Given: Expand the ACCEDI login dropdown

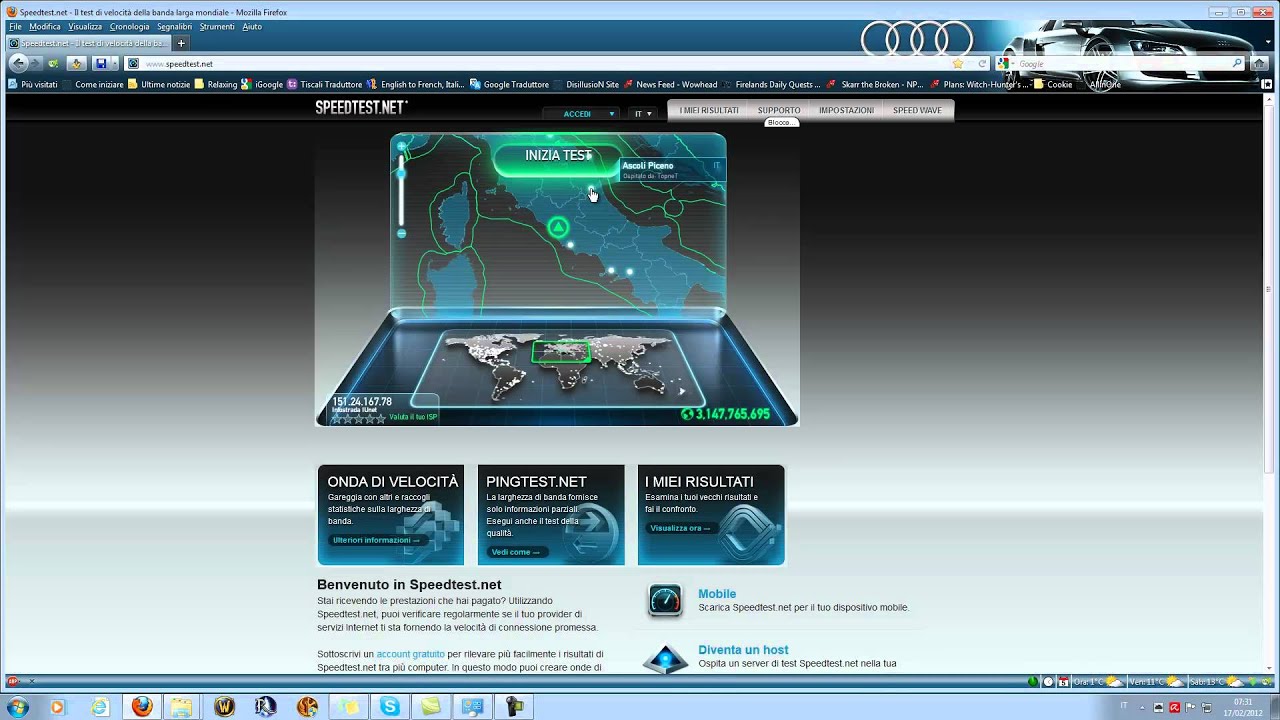Looking at the screenshot, I should pos(583,114).
